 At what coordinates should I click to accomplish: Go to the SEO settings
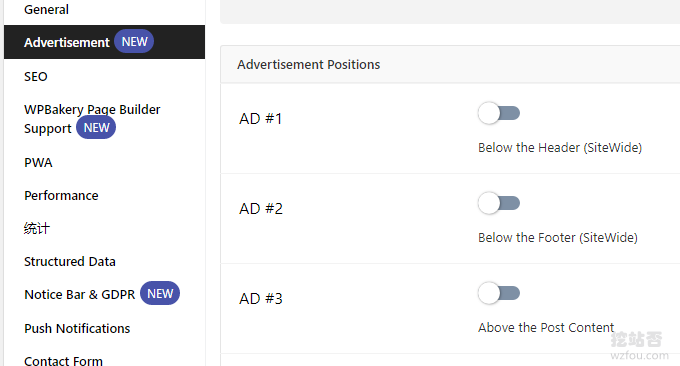36,77
